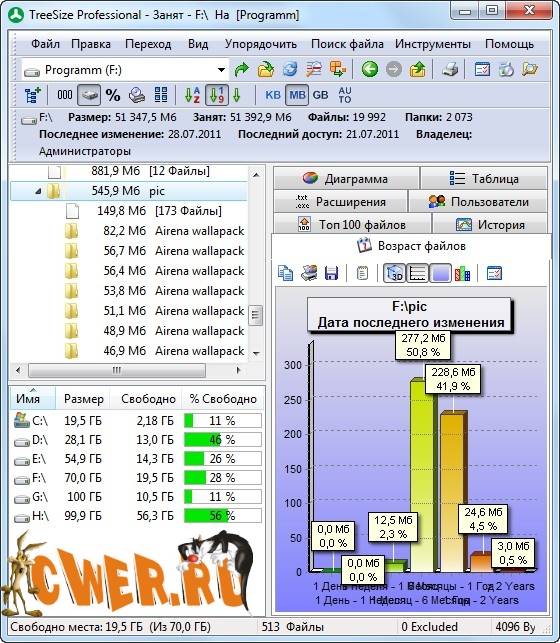
Task: Sort drives by Свободно column header
Action: tap(148, 399)
